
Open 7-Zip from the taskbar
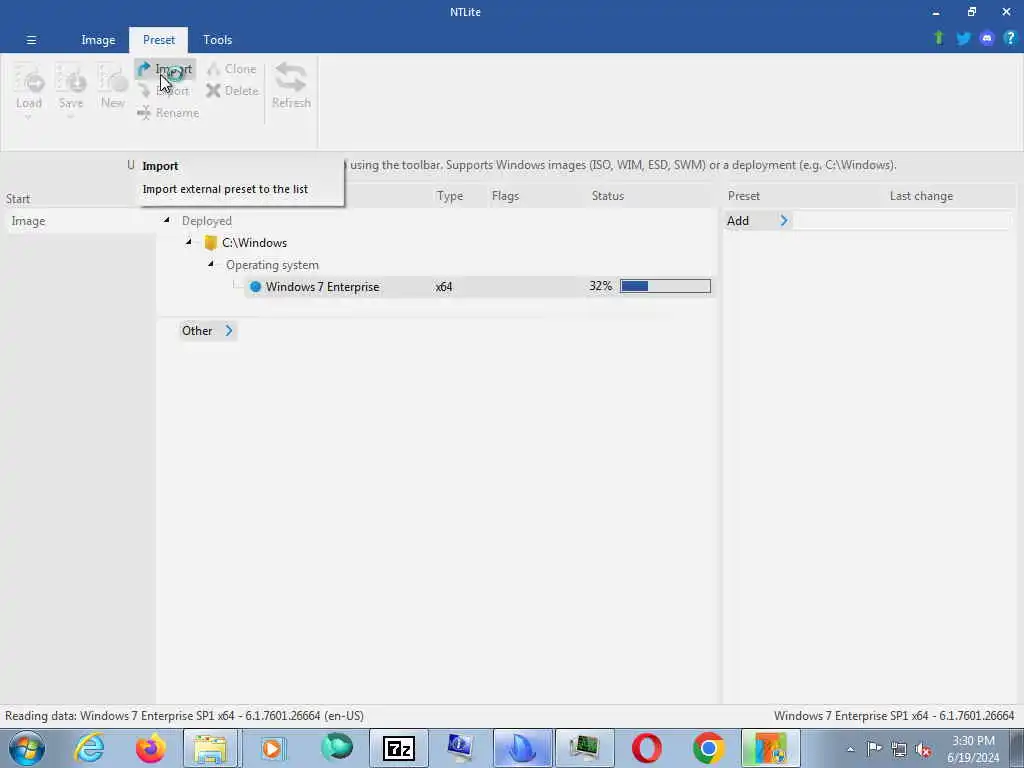pyautogui.click(x=399, y=748)
